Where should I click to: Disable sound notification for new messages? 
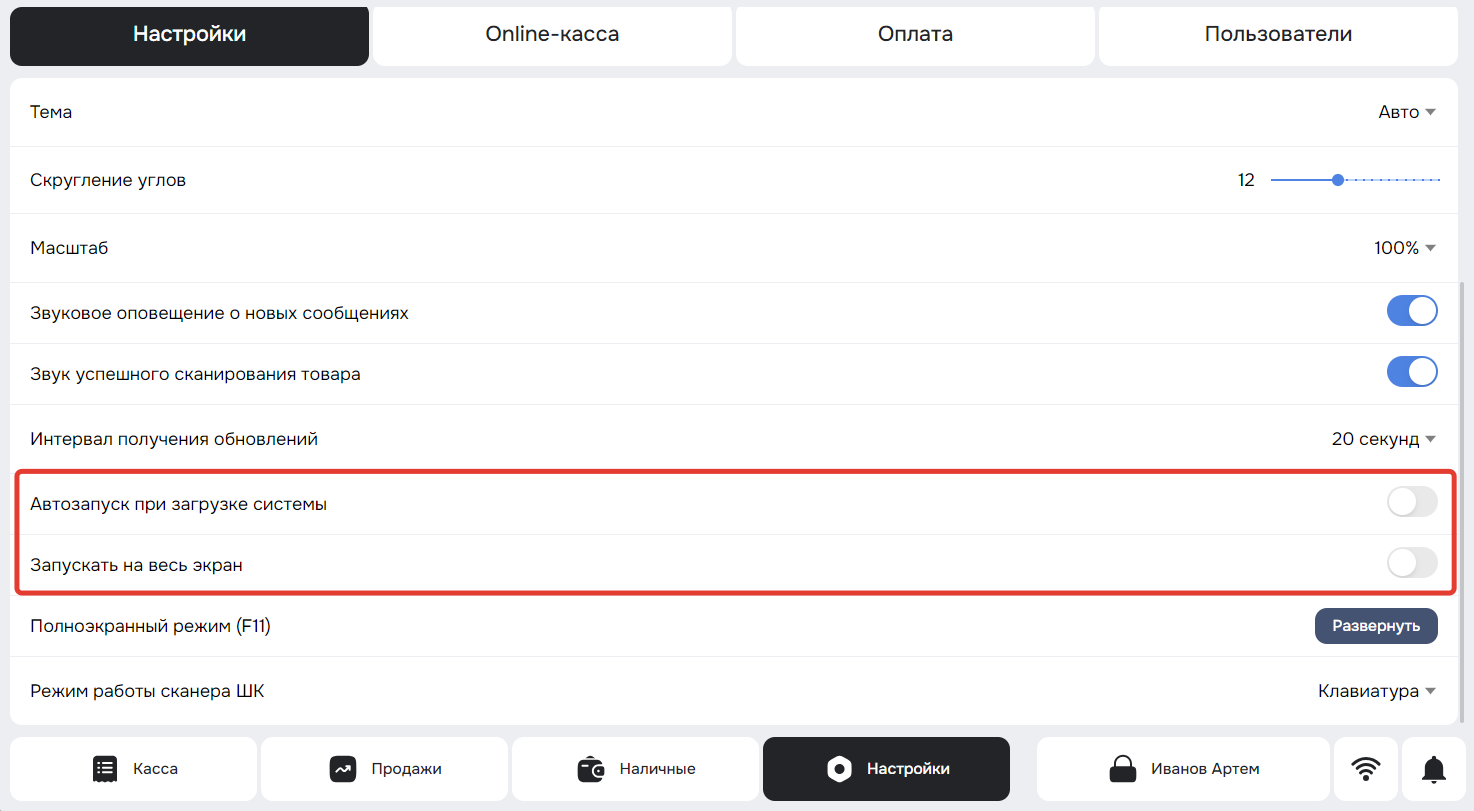coord(1412,312)
